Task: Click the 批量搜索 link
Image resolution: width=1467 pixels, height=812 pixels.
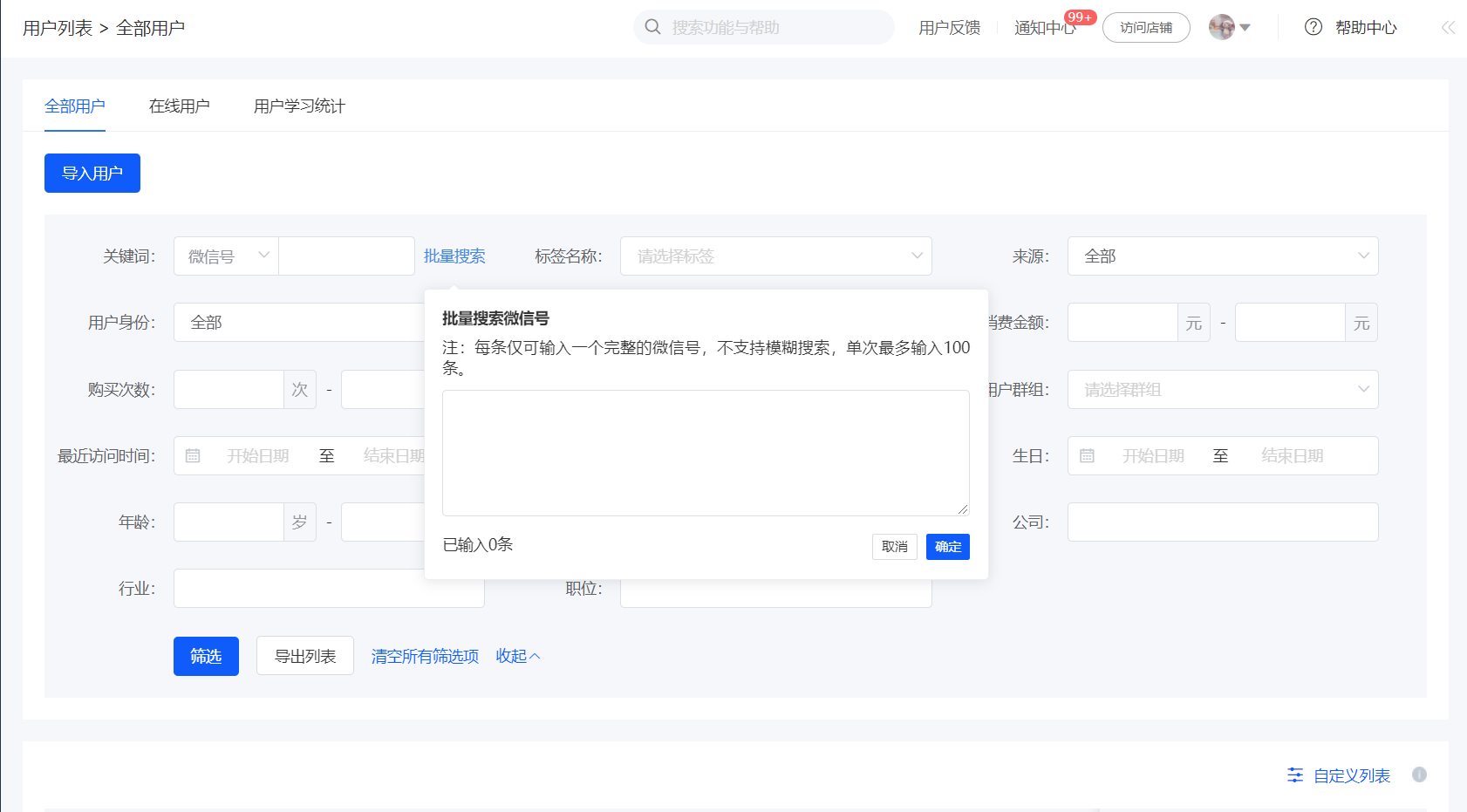Action: [x=454, y=256]
